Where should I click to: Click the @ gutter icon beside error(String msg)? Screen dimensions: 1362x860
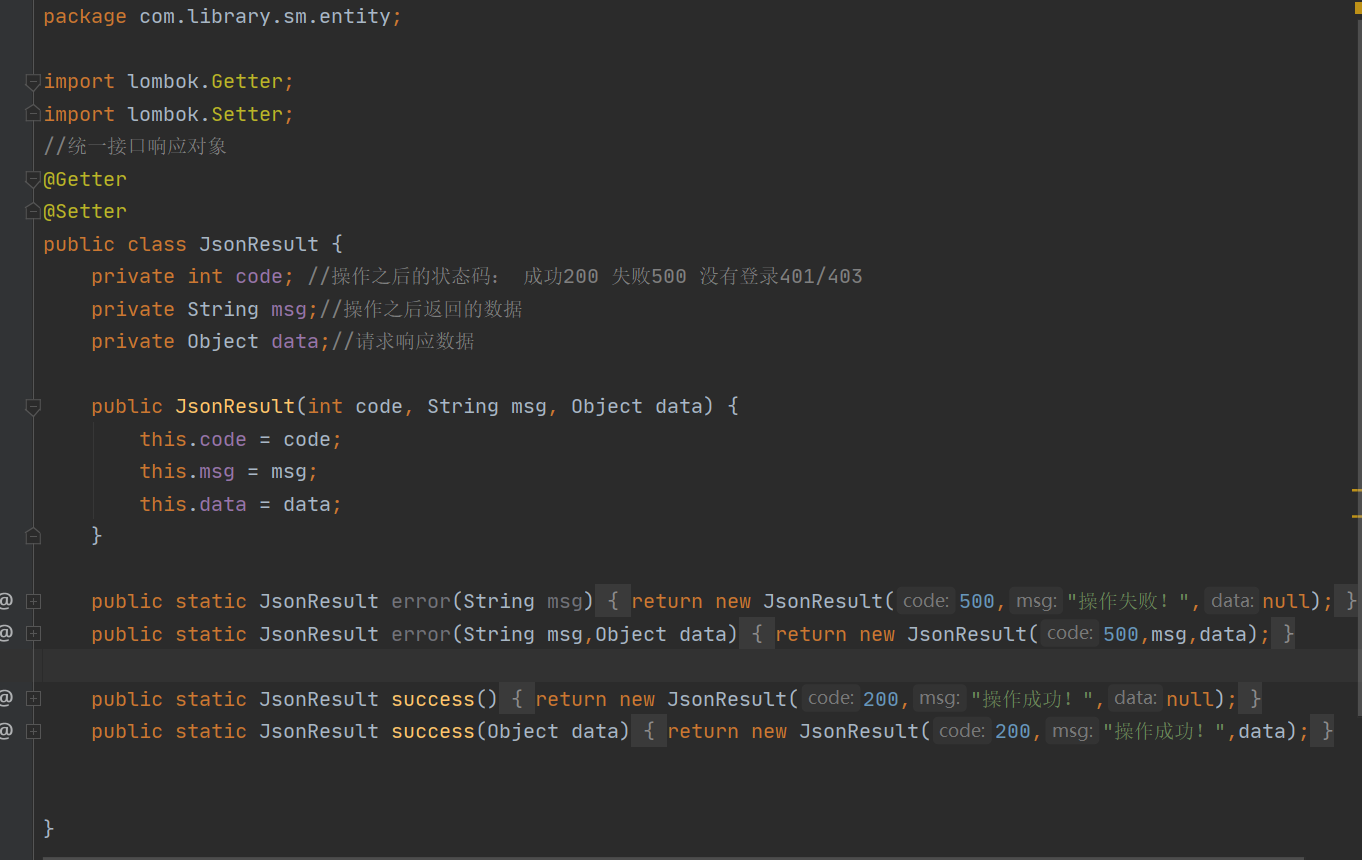pyautogui.click(x=6, y=601)
